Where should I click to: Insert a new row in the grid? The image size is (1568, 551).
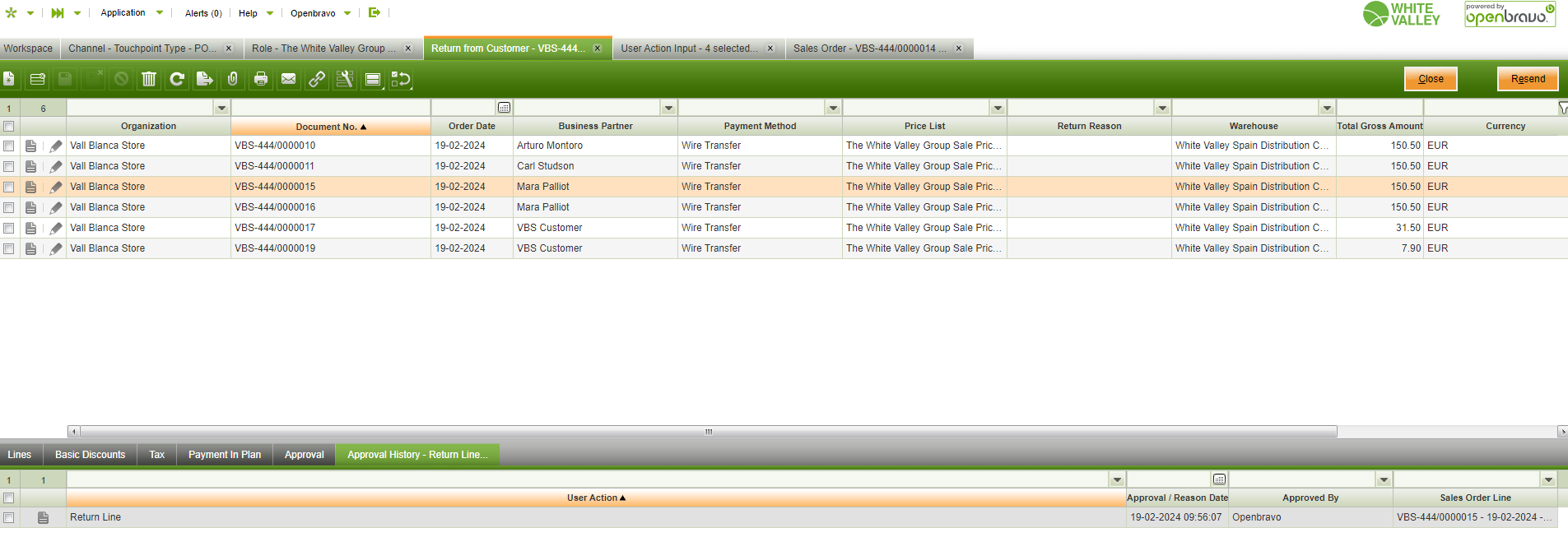point(37,79)
